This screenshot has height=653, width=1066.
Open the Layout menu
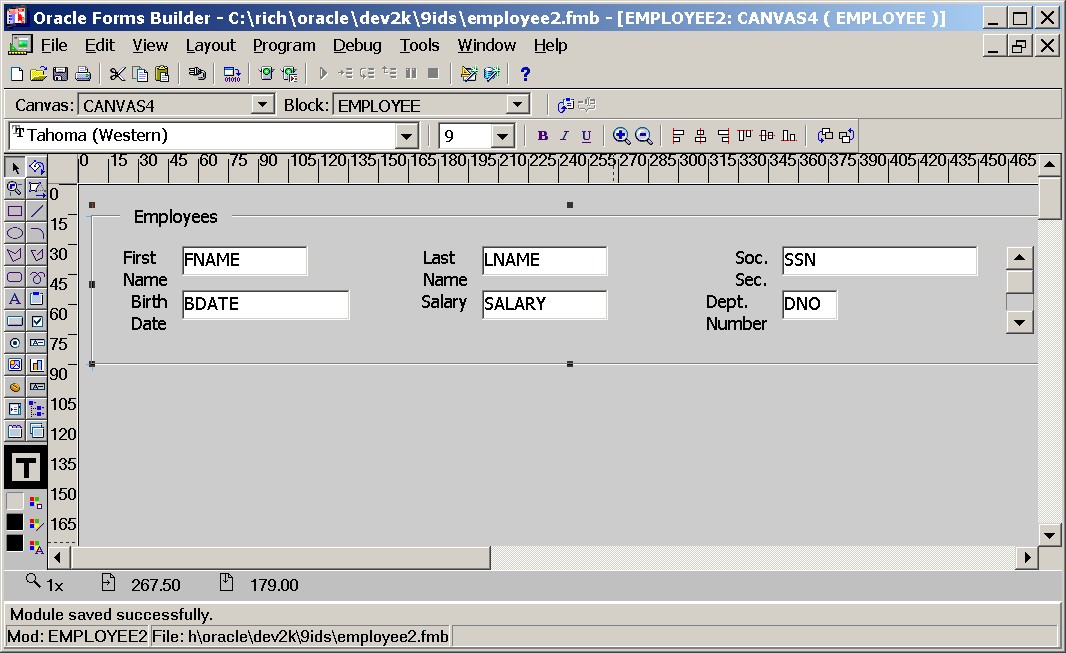[x=211, y=46]
